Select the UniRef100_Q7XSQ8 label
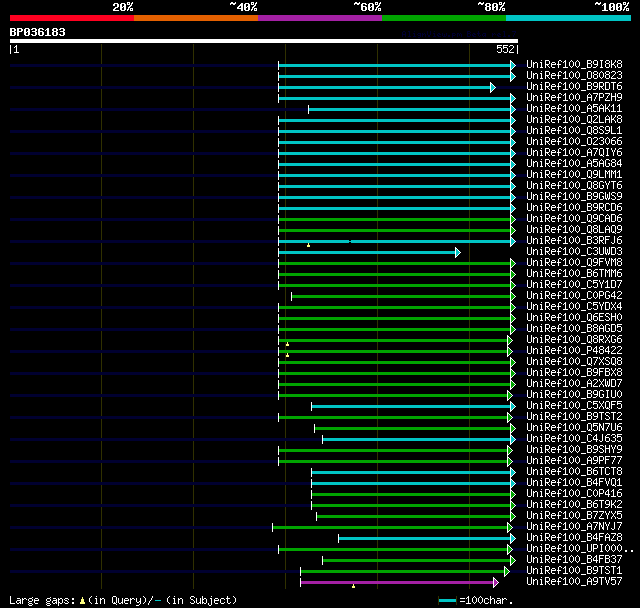The height and width of the screenshot is (608, 640). coord(574,362)
